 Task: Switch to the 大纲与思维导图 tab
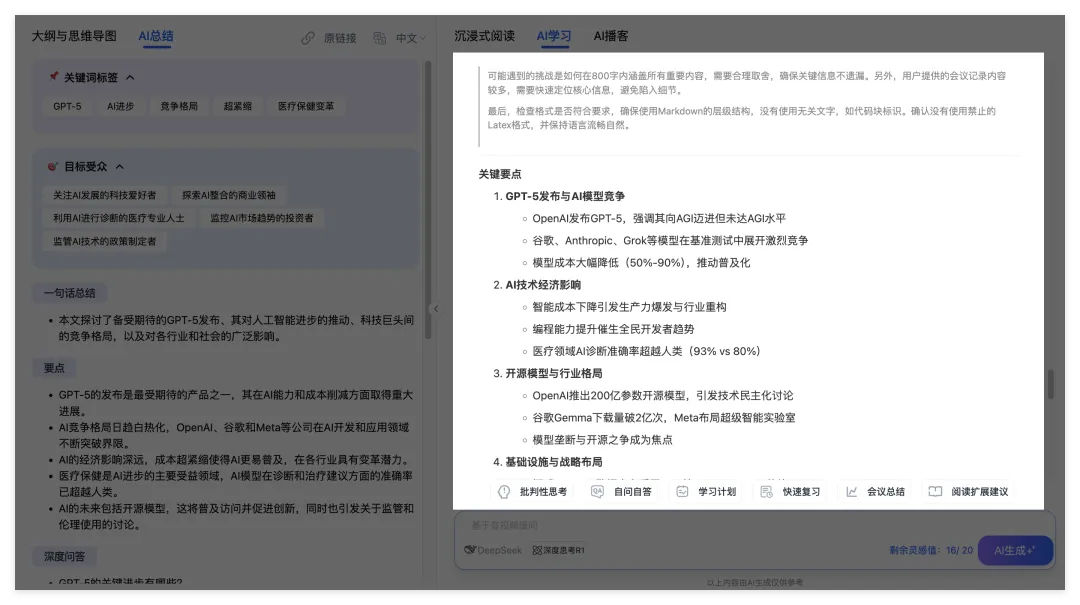[x=74, y=36]
